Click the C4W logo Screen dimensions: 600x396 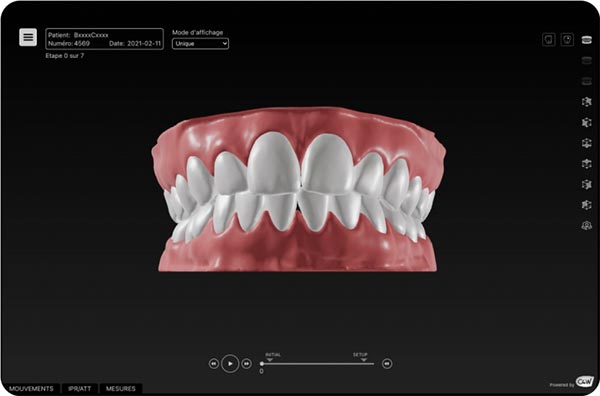click(584, 382)
